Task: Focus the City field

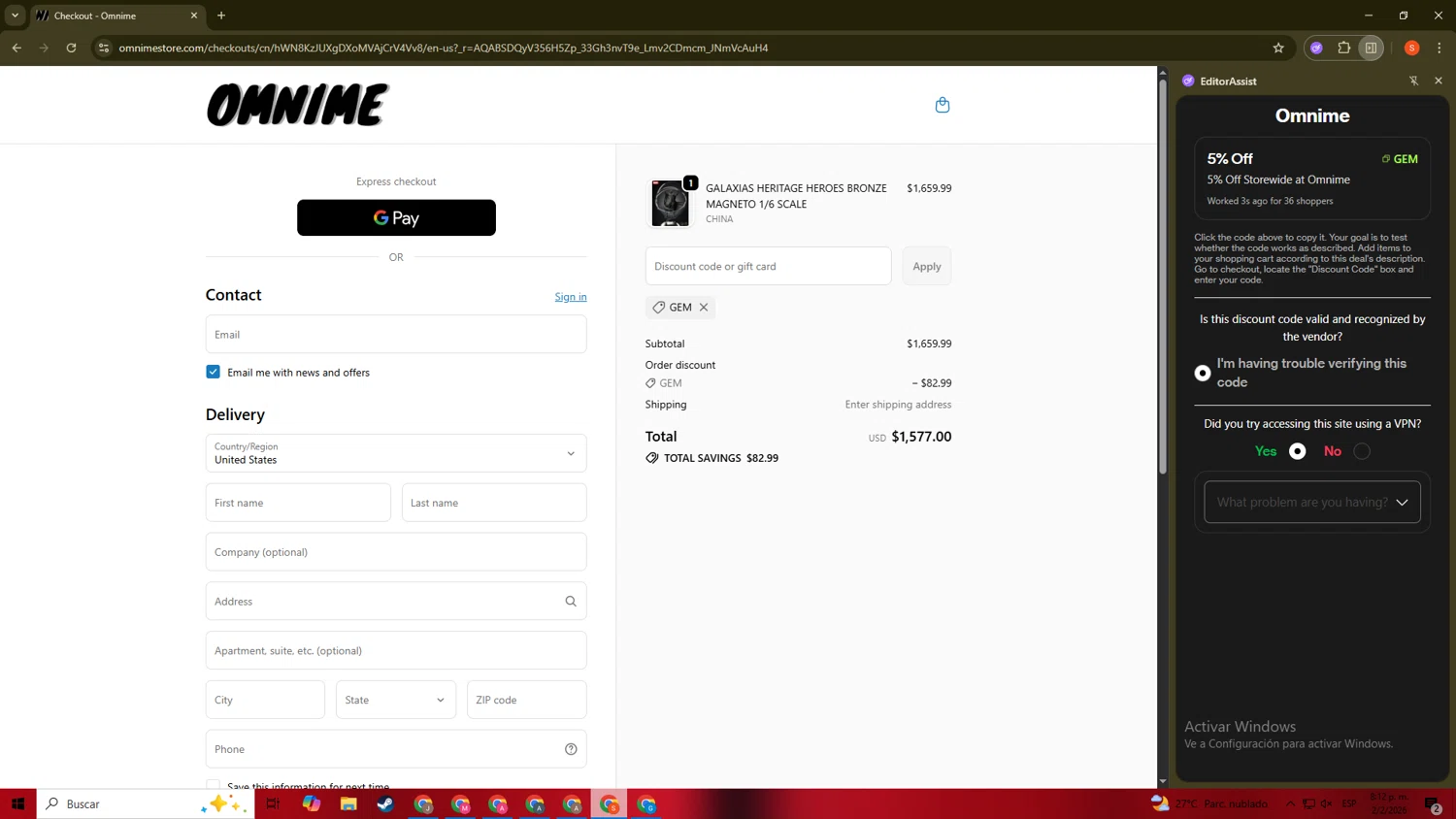Action: pos(265,700)
